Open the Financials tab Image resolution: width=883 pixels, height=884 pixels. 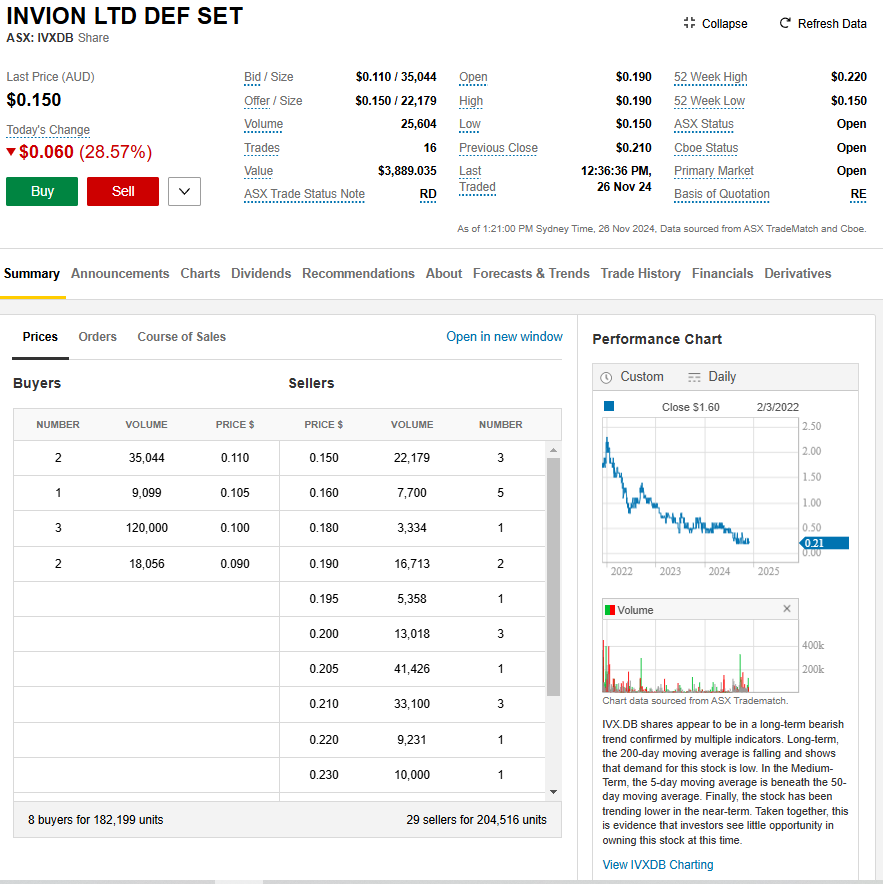(x=722, y=273)
